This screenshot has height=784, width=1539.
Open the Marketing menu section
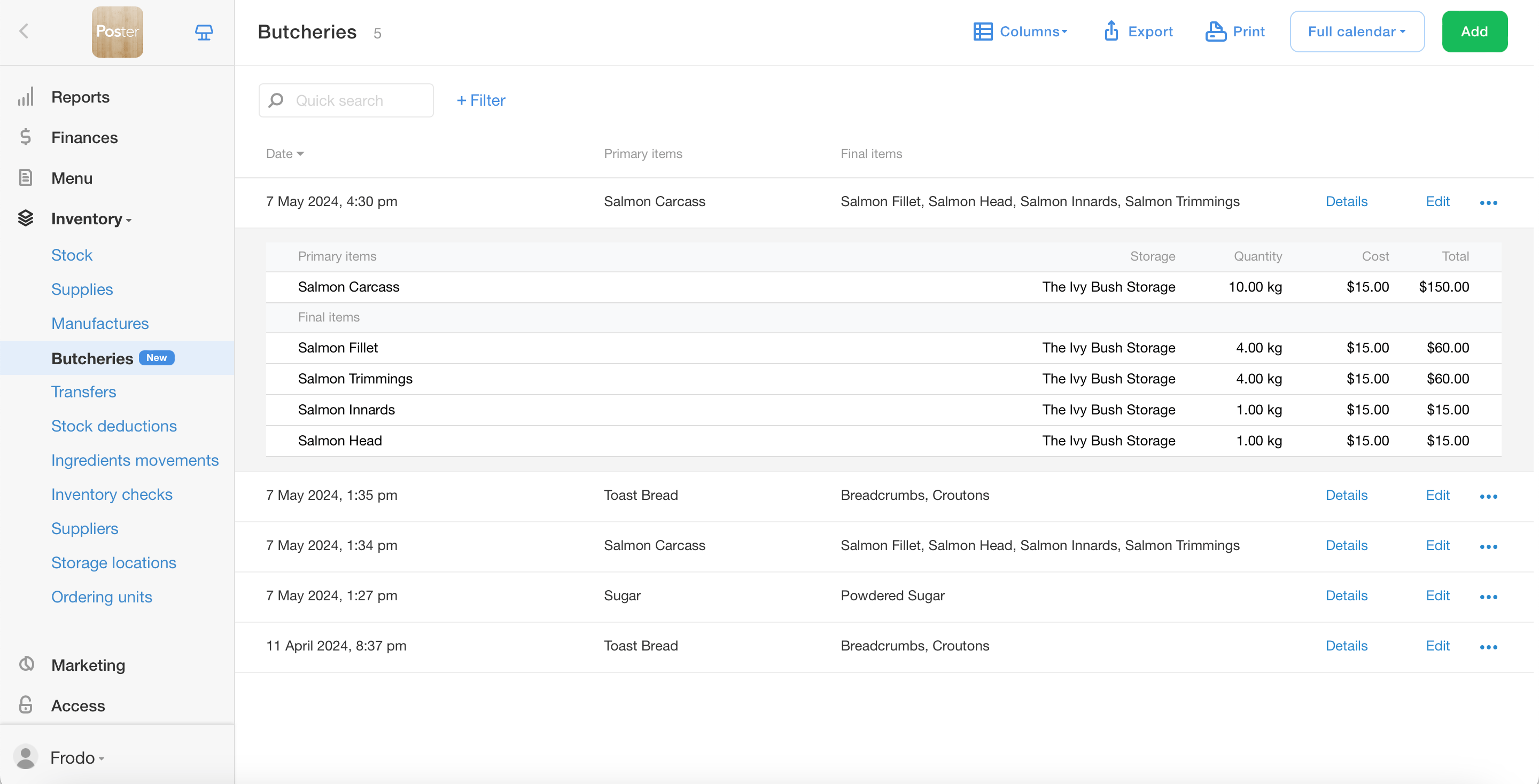tap(88, 664)
